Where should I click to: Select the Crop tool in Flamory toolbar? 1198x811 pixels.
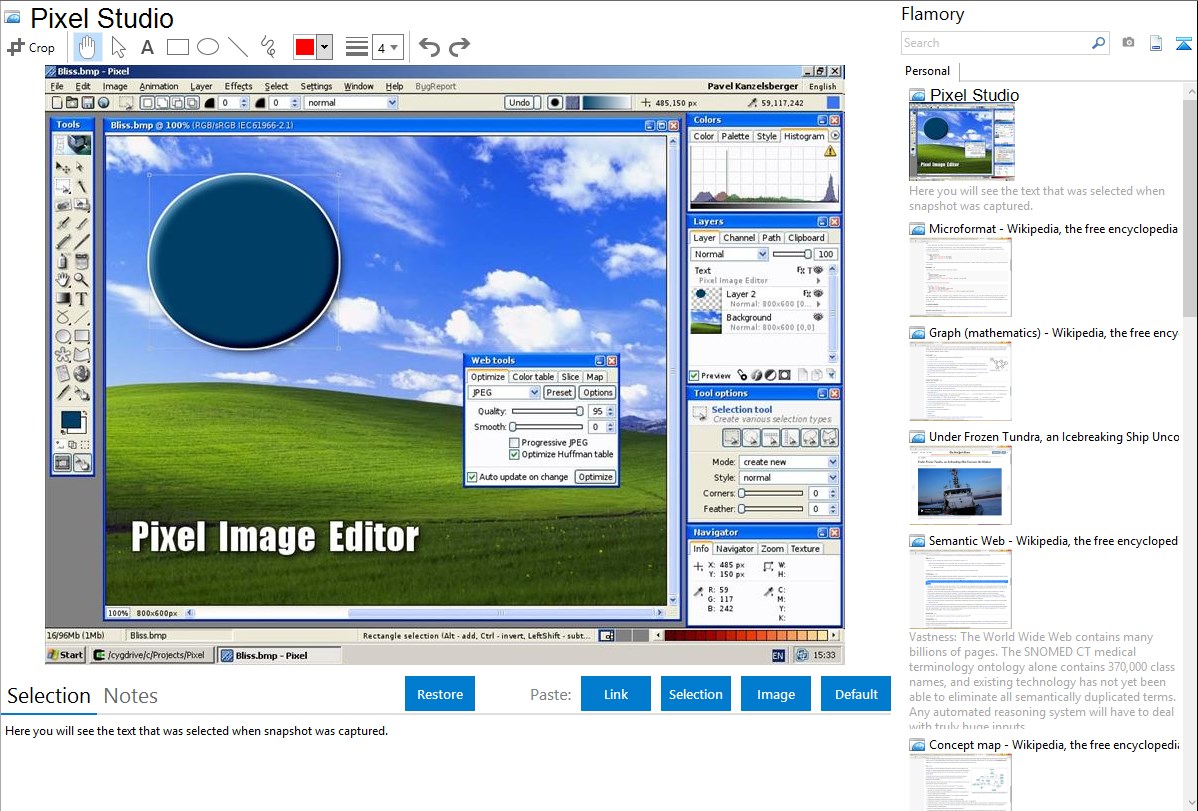click(31, 47)
